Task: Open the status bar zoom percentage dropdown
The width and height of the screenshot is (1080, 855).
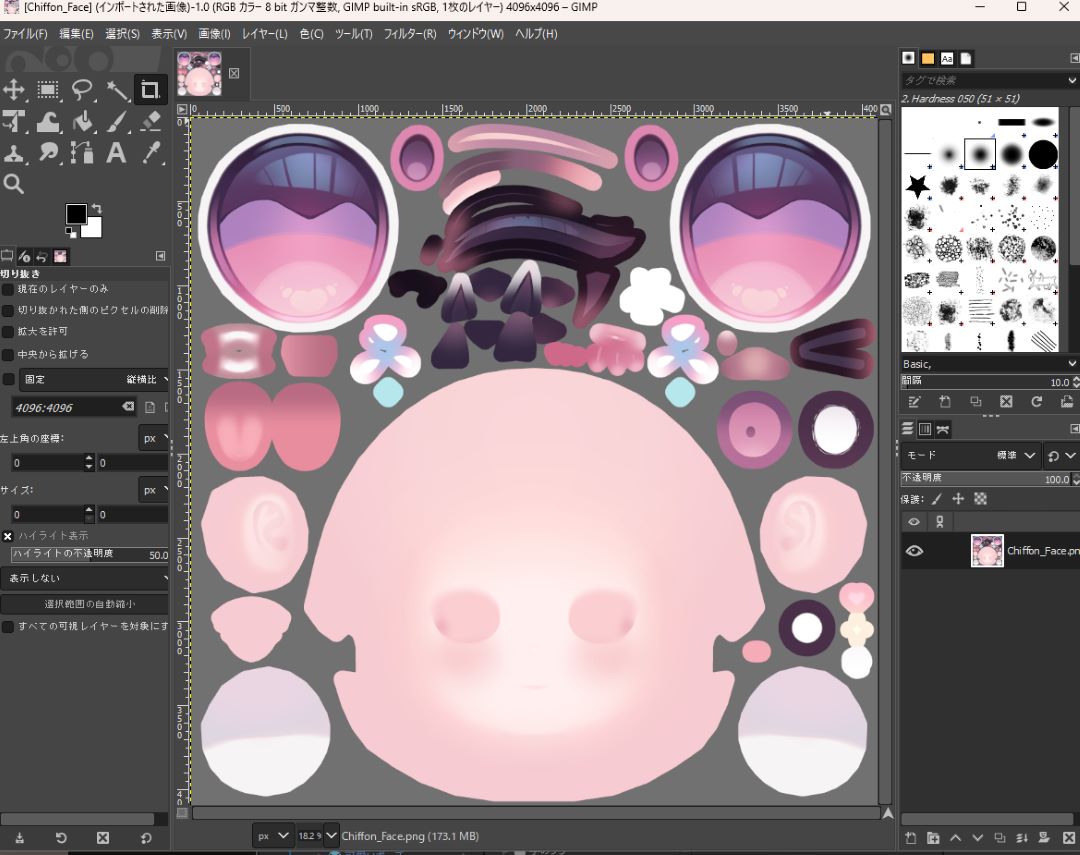Action: [x=331, y=836]
